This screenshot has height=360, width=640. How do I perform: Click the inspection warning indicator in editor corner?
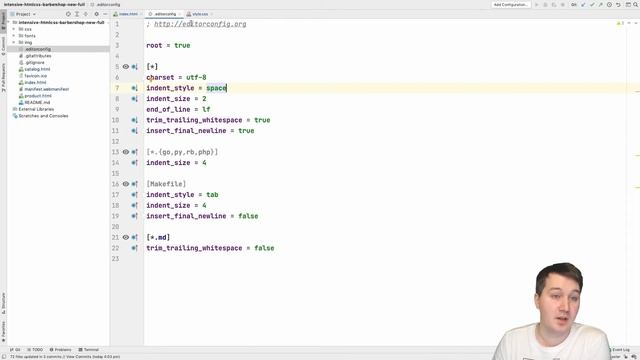coord(620,24)
